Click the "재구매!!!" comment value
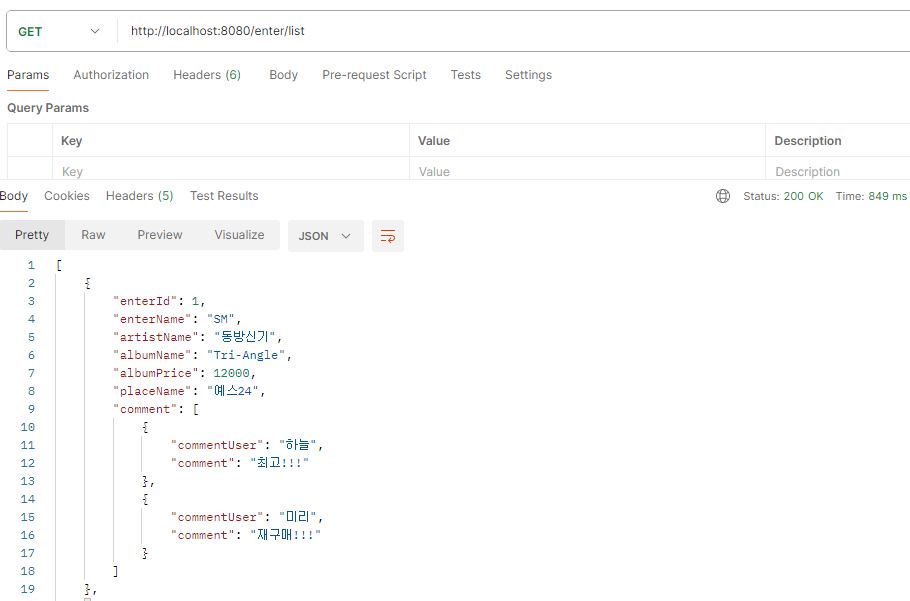Viewport: 910px width, 601px height. point(286,535)
